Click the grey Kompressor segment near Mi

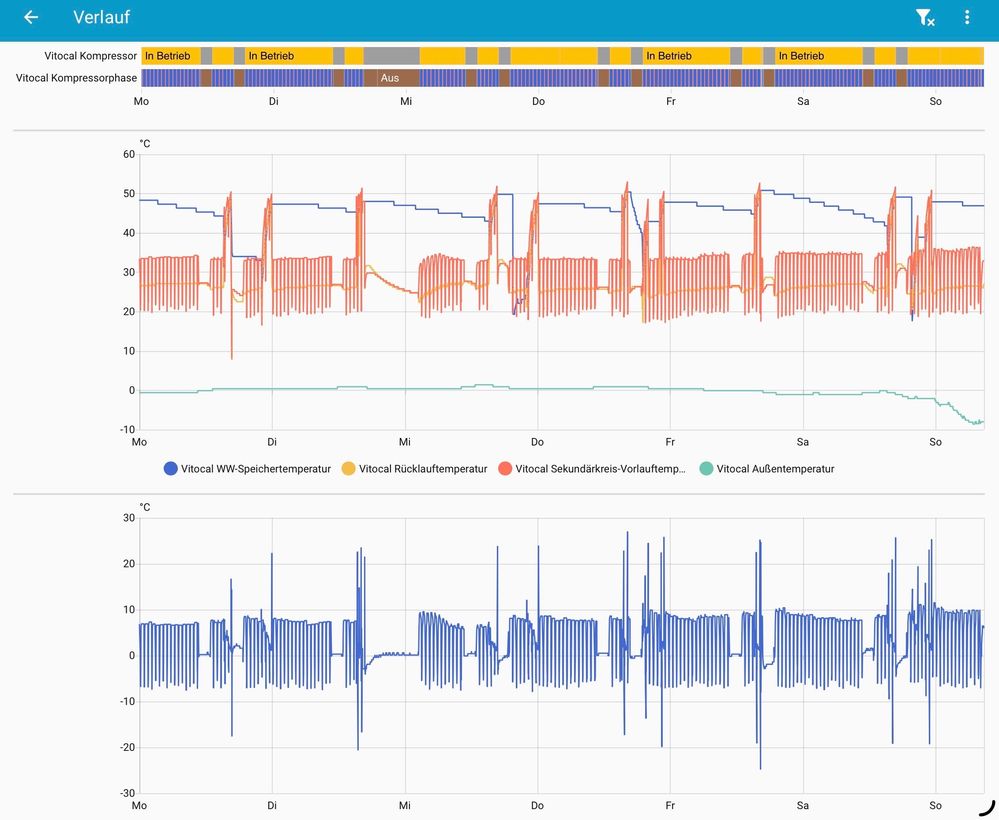tap(392, 56)
